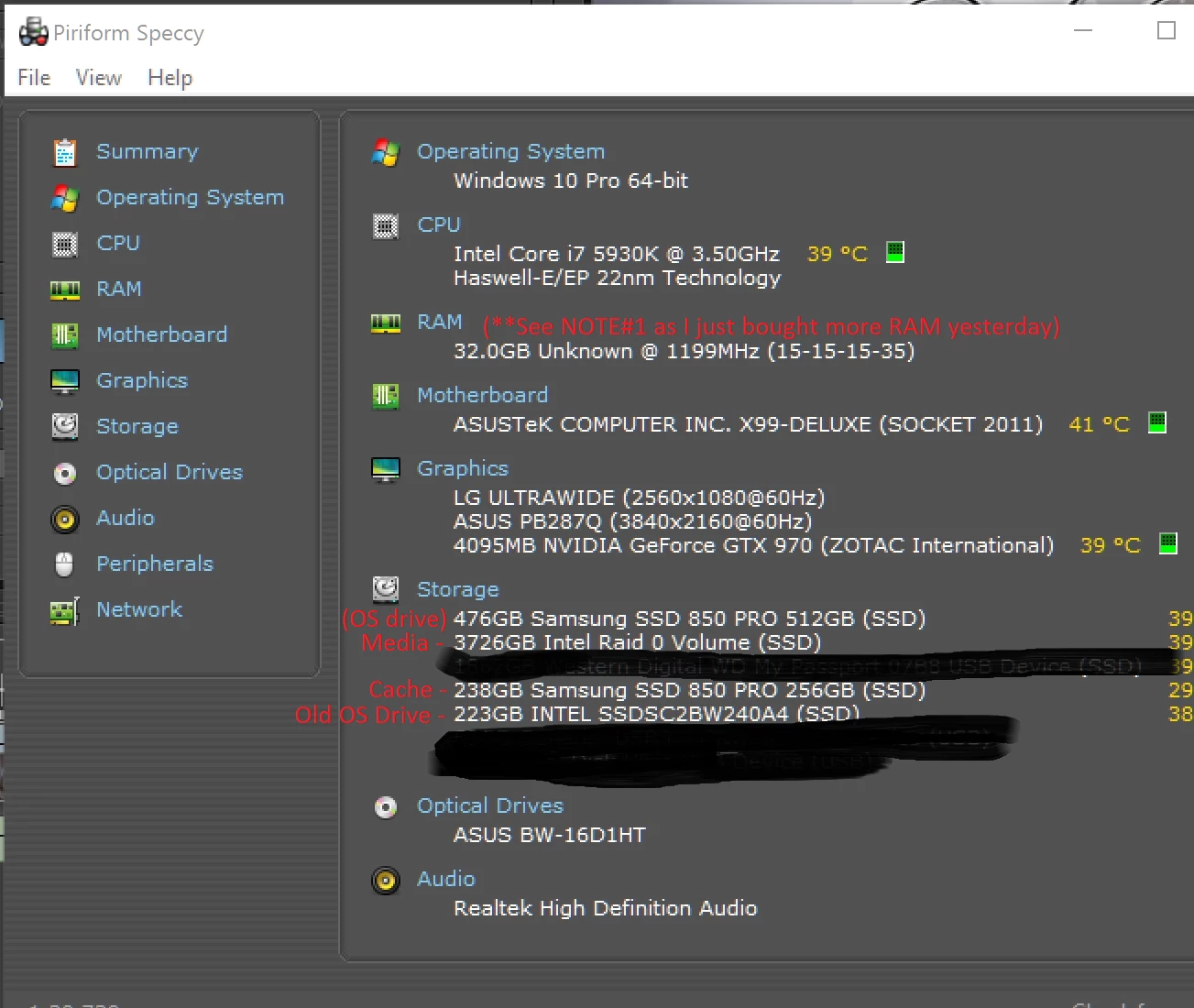Image resolution: width=1194 pixels, height=1008 pixels.
Task: Click the Motherboard heading link in summary
Action: 482,396
